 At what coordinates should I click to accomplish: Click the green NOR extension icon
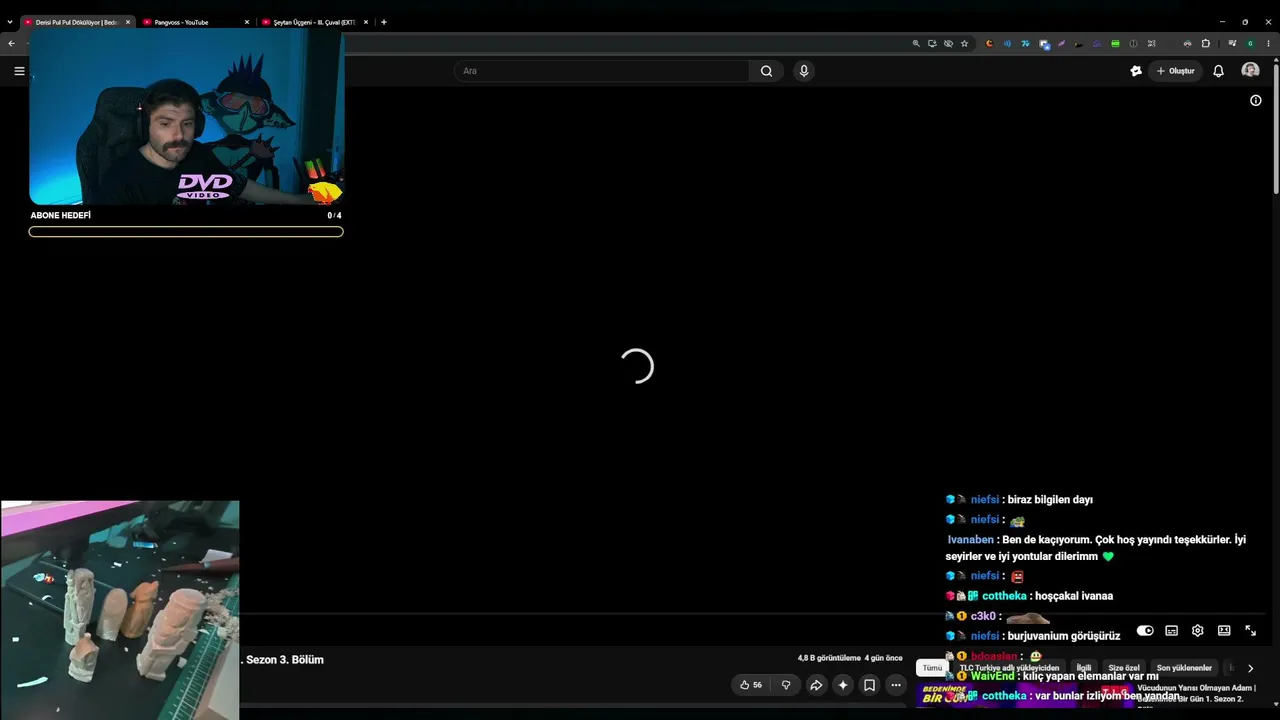pyautogui.click(x=1115, y=44)
